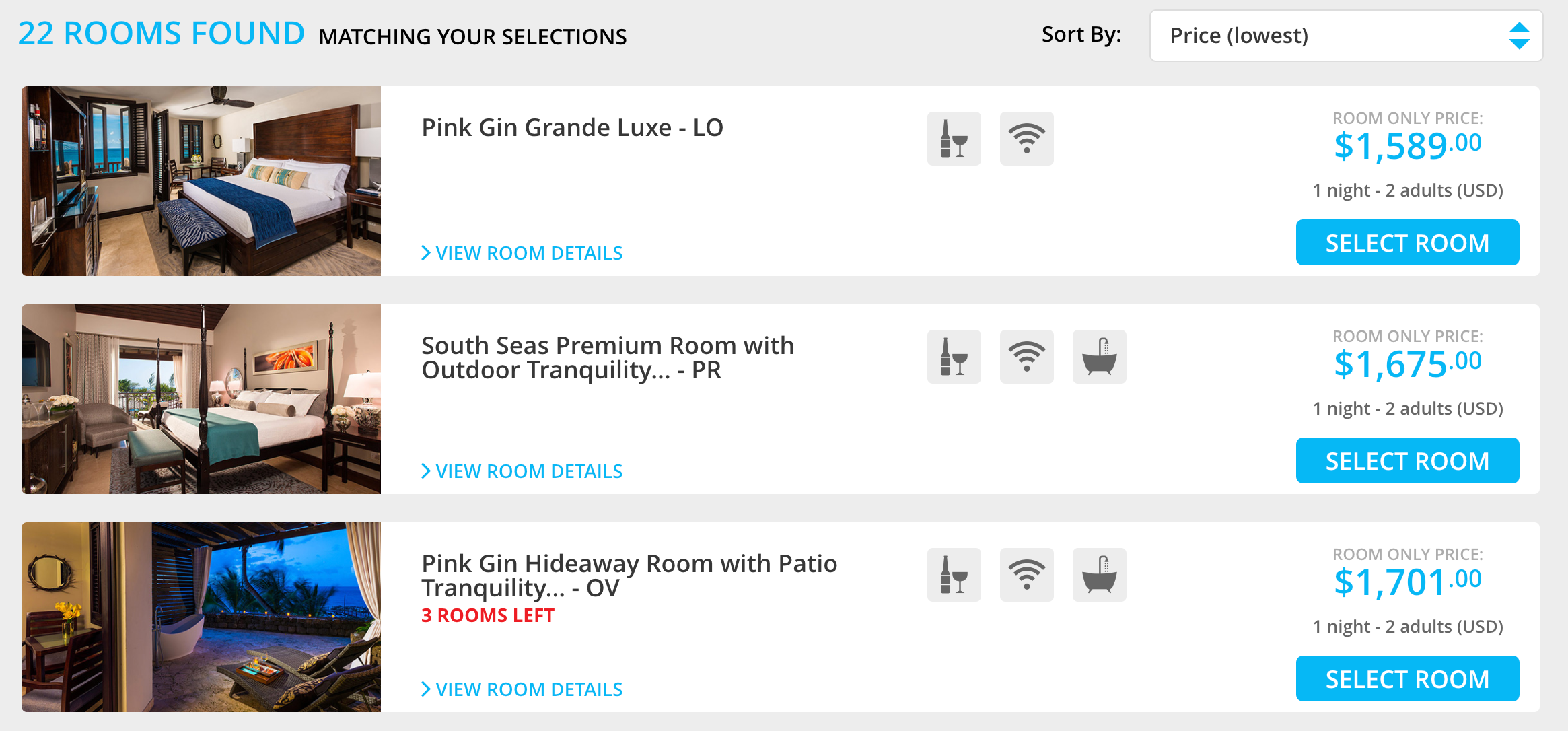
Task: Expand View Room Details for South Seas Premium
Action: (522, 471)
